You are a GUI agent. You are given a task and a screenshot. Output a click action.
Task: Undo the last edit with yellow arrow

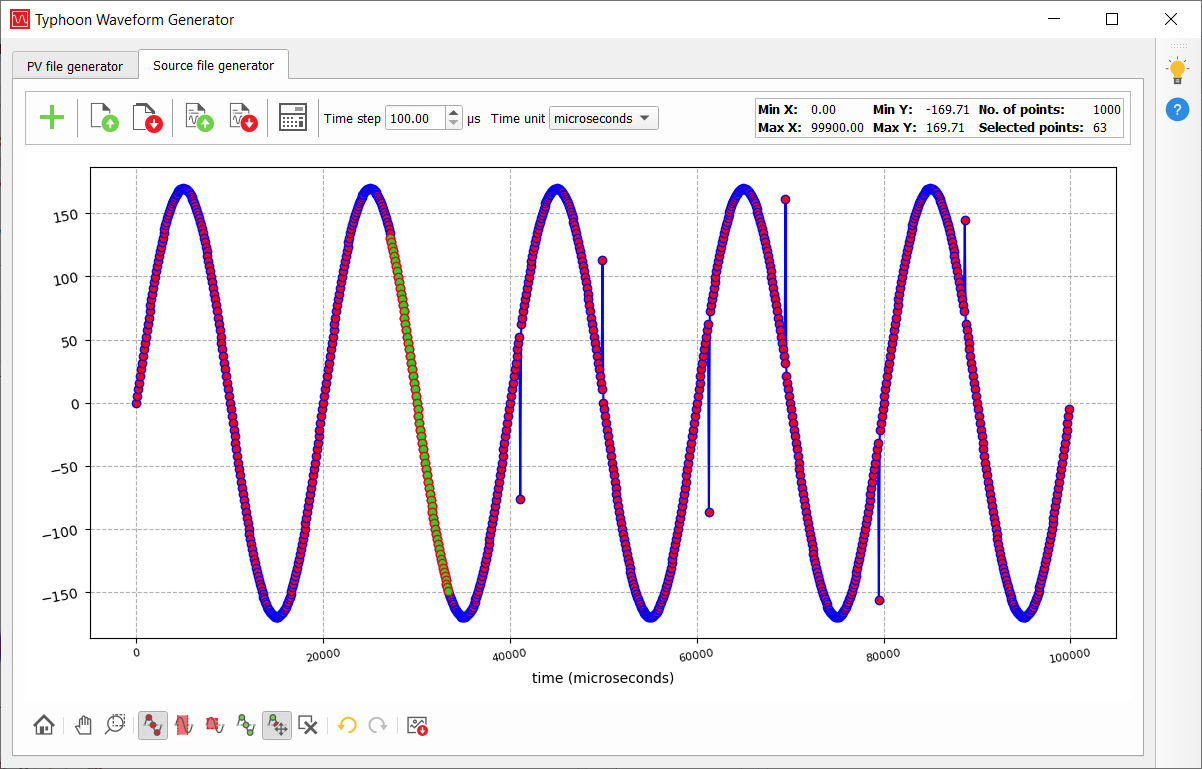(347, 726)
